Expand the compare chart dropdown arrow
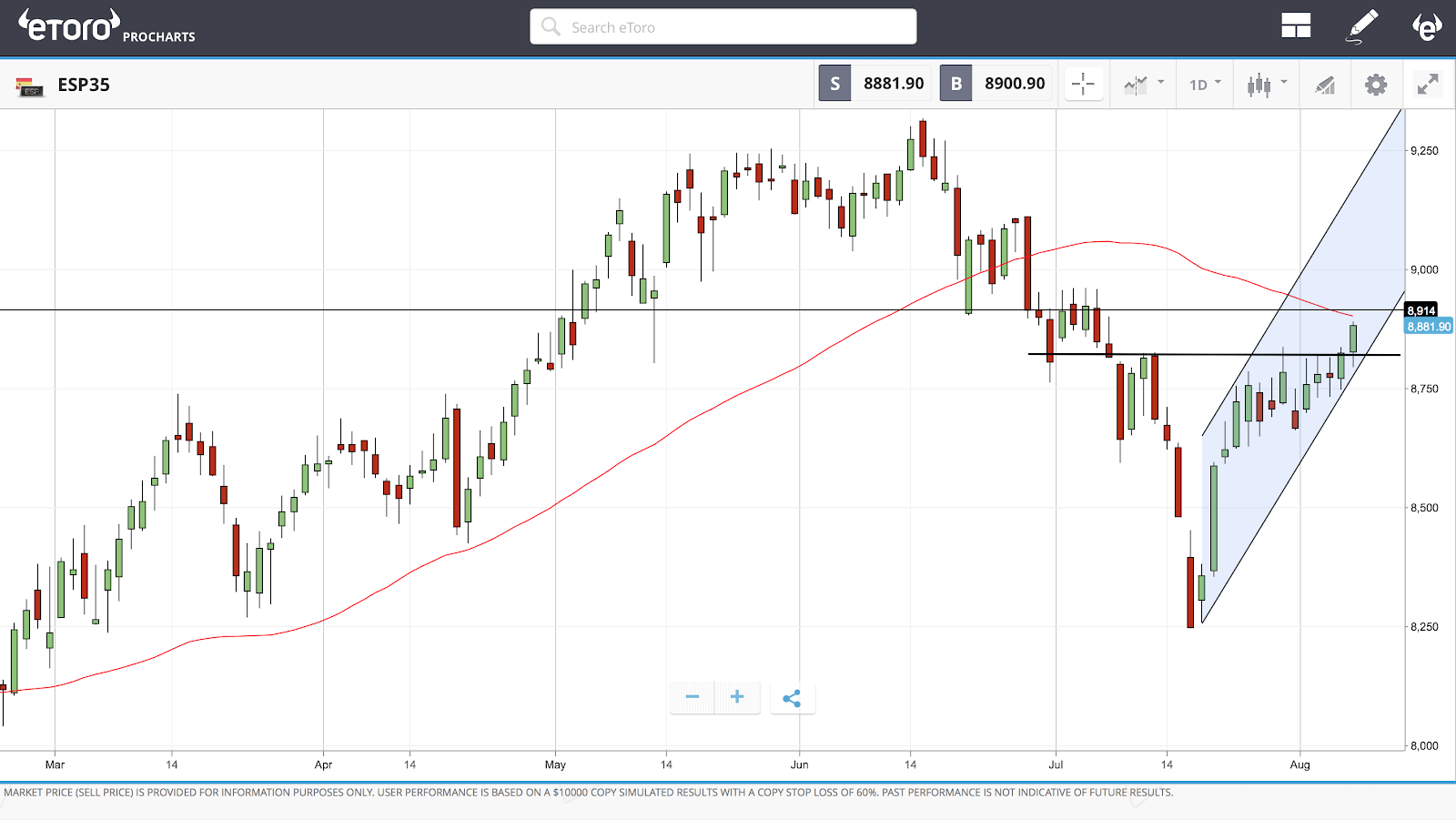Viewport: 1456px width, 820px height. (x=1161, y=82)
